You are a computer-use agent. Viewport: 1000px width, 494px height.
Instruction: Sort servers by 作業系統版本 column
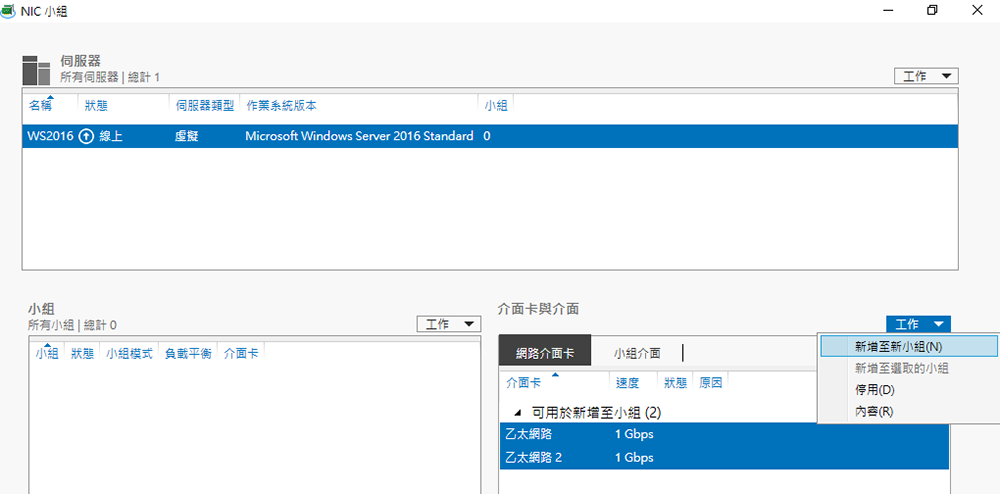(x=281, y=106)
